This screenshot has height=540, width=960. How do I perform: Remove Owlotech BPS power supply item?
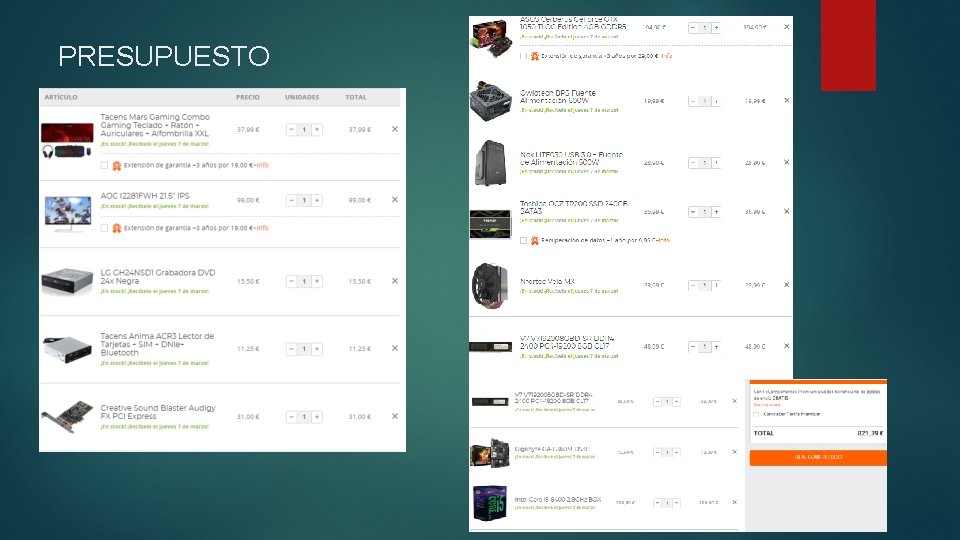(787, 100)
